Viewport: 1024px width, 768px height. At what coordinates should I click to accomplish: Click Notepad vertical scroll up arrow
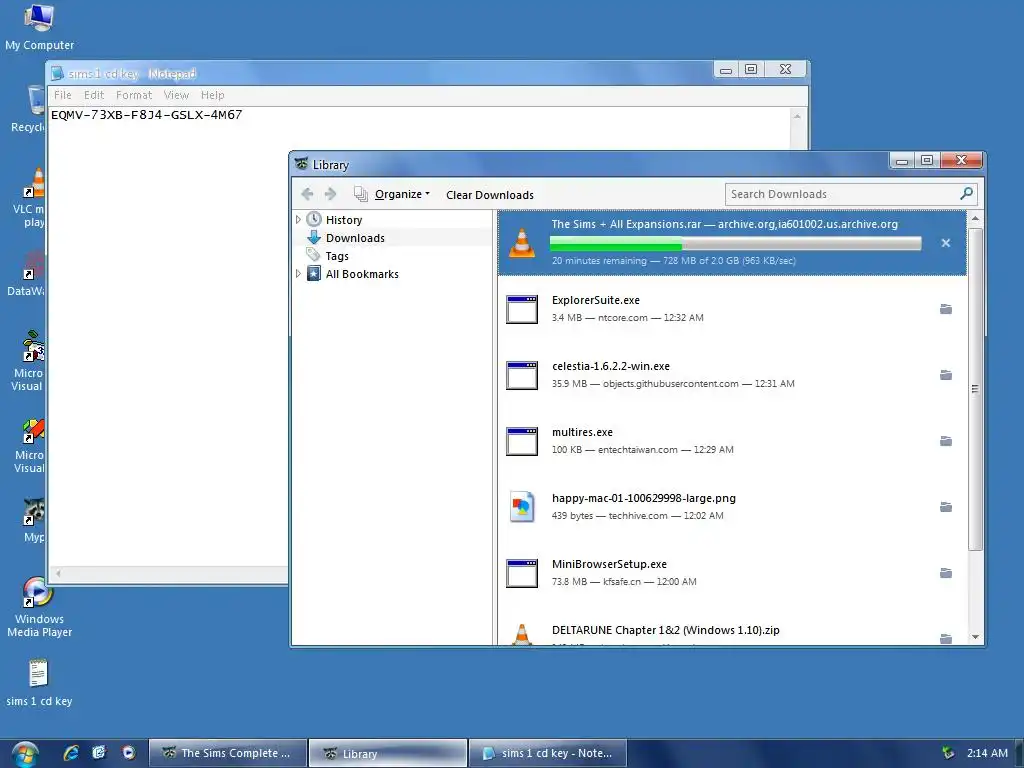point(797,116)
